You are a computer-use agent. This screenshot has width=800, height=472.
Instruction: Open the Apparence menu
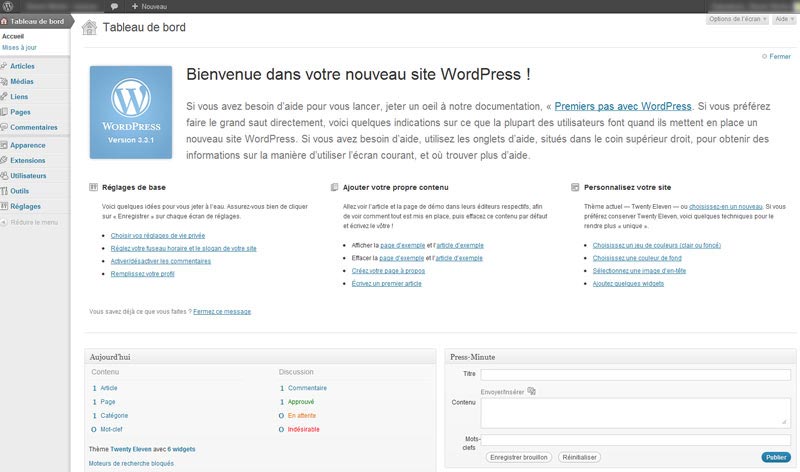tap(28, 145)
